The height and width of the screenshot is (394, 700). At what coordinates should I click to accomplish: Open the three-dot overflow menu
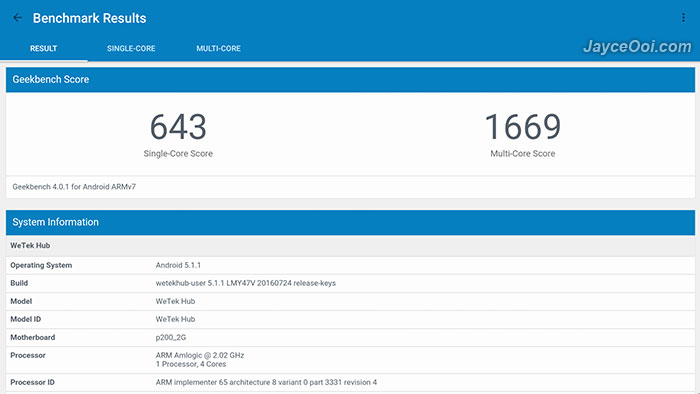[x=683, y=18]
